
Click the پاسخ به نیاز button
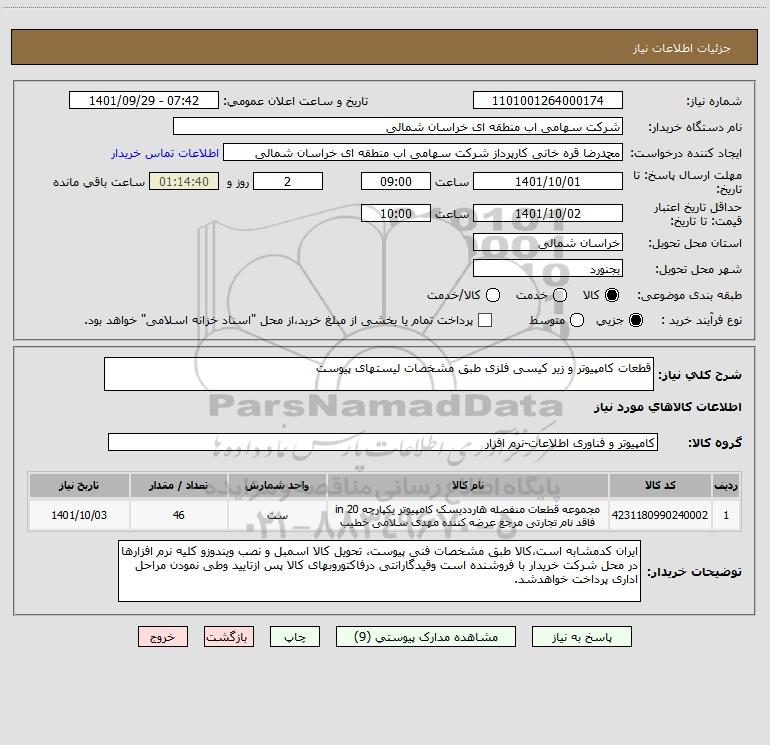point(581,637)
